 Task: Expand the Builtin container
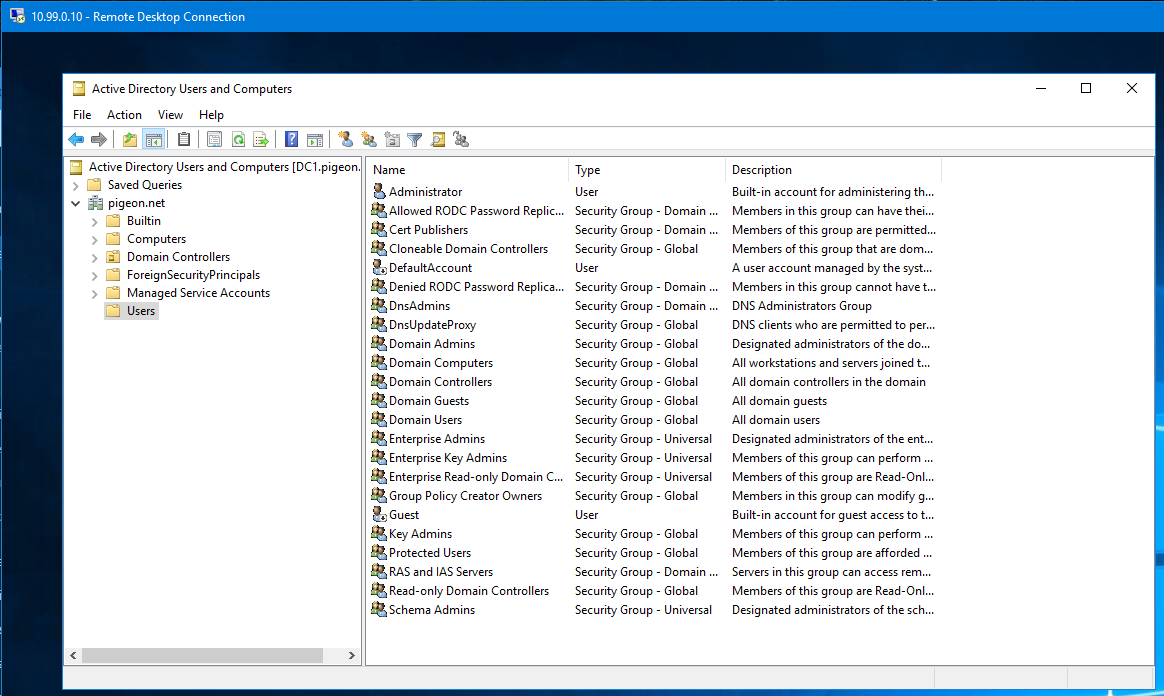(x=94, y=221)
